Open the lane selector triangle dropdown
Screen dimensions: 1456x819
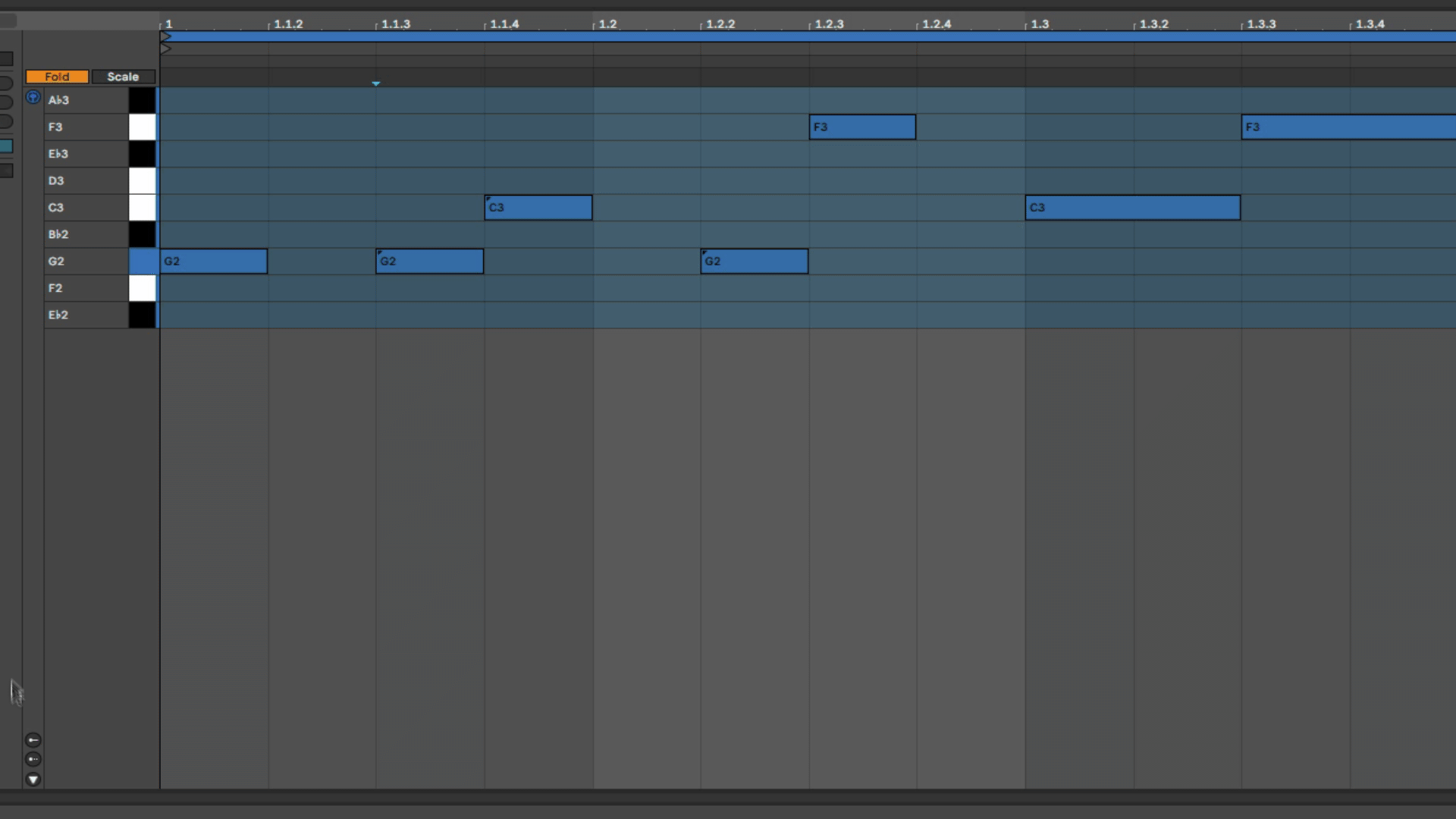(x=33, y=779)
